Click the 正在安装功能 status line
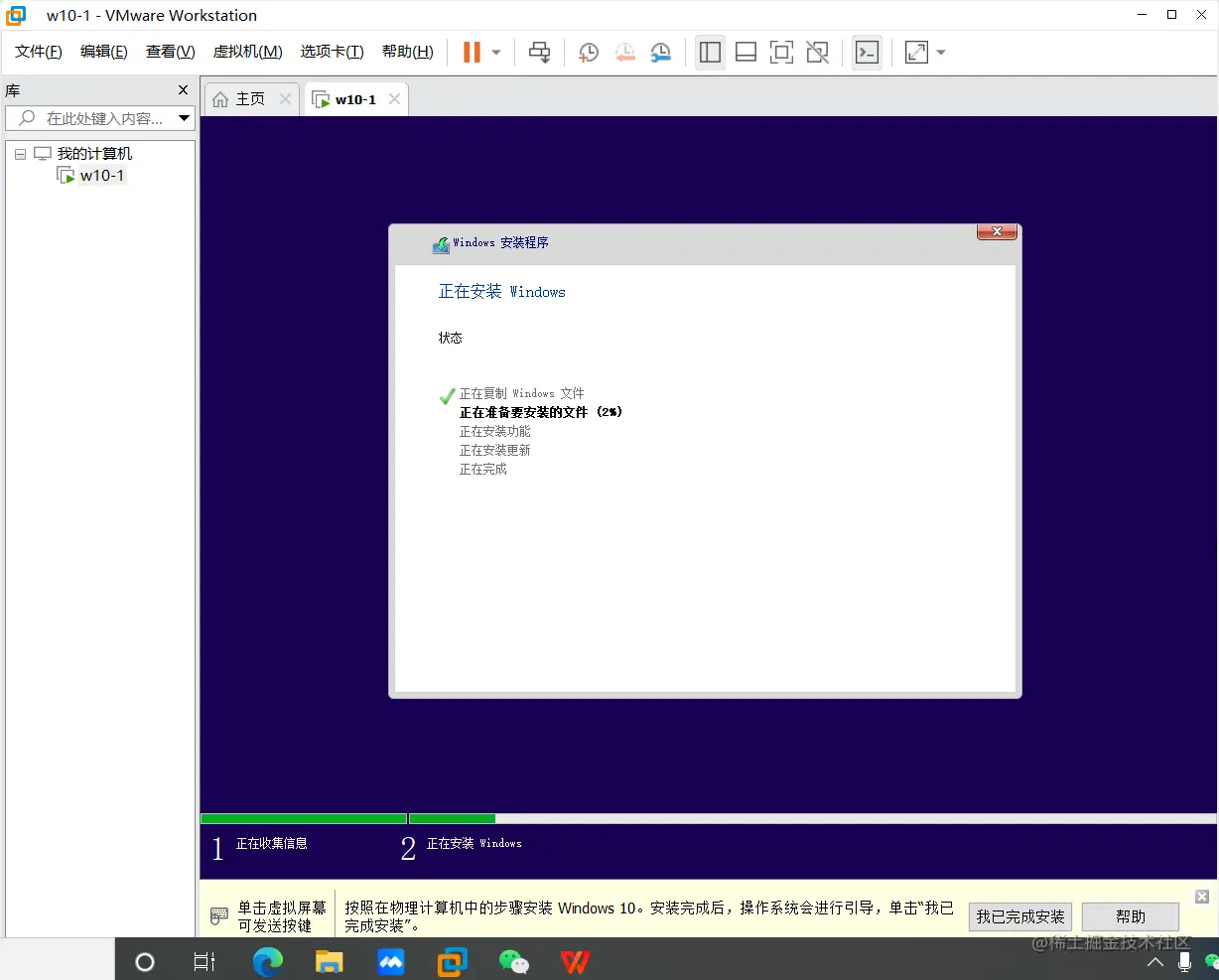The image size is (1219, 980). point(494,431)
